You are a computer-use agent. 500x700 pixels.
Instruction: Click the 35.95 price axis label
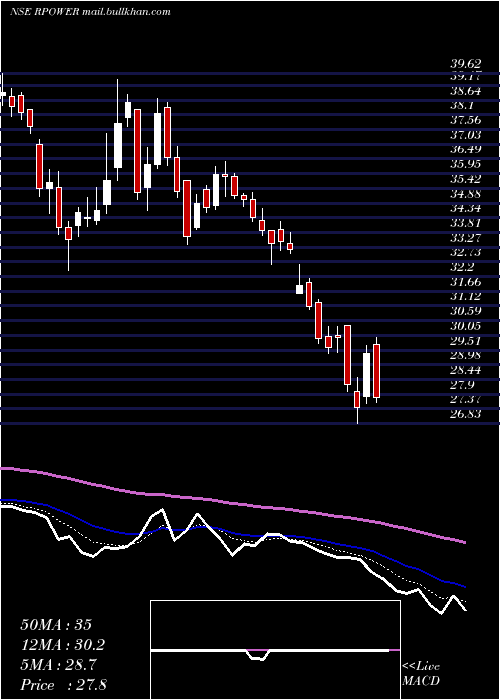(x=465, y=164)
